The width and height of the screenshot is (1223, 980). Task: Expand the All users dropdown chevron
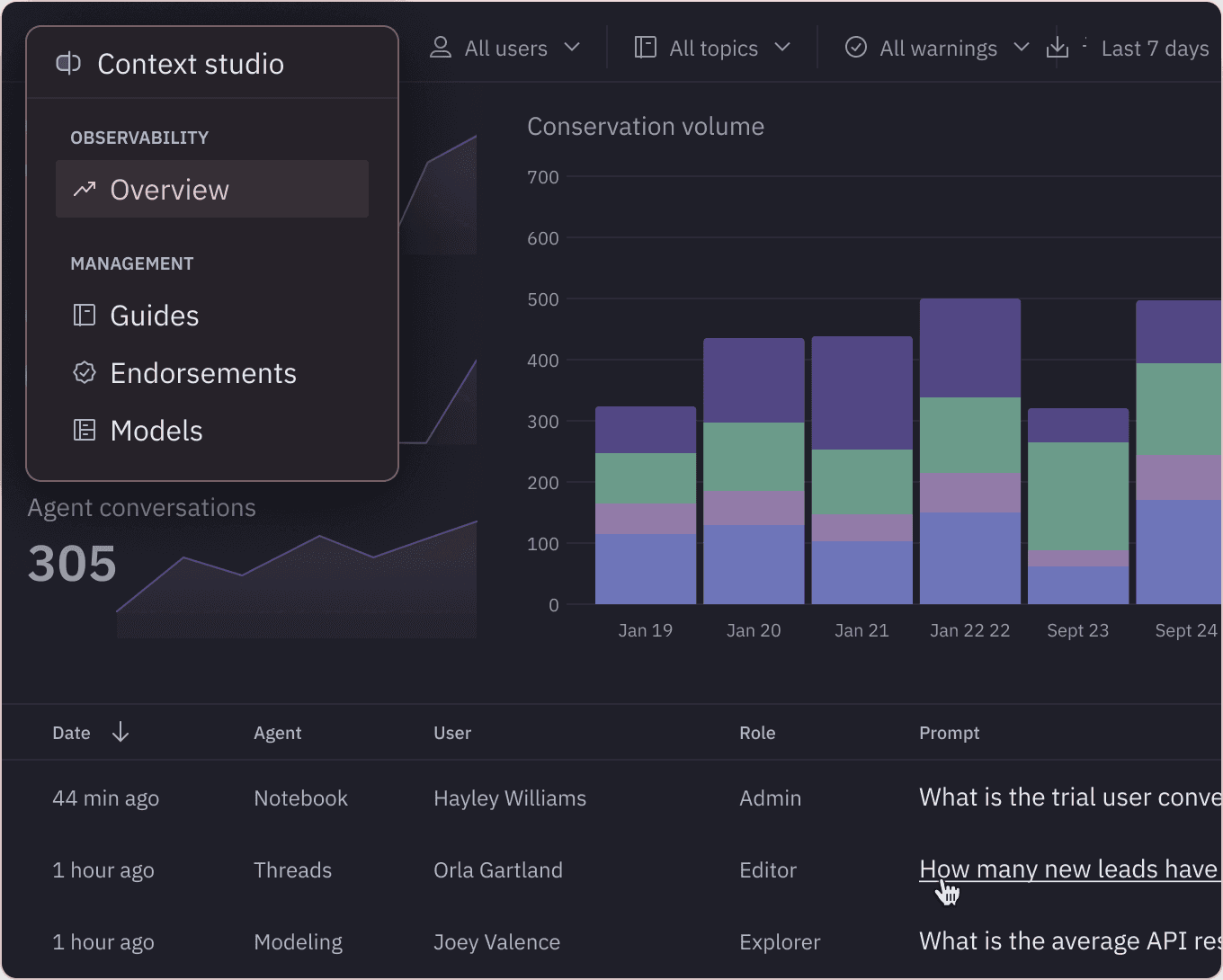coord(572,47)
